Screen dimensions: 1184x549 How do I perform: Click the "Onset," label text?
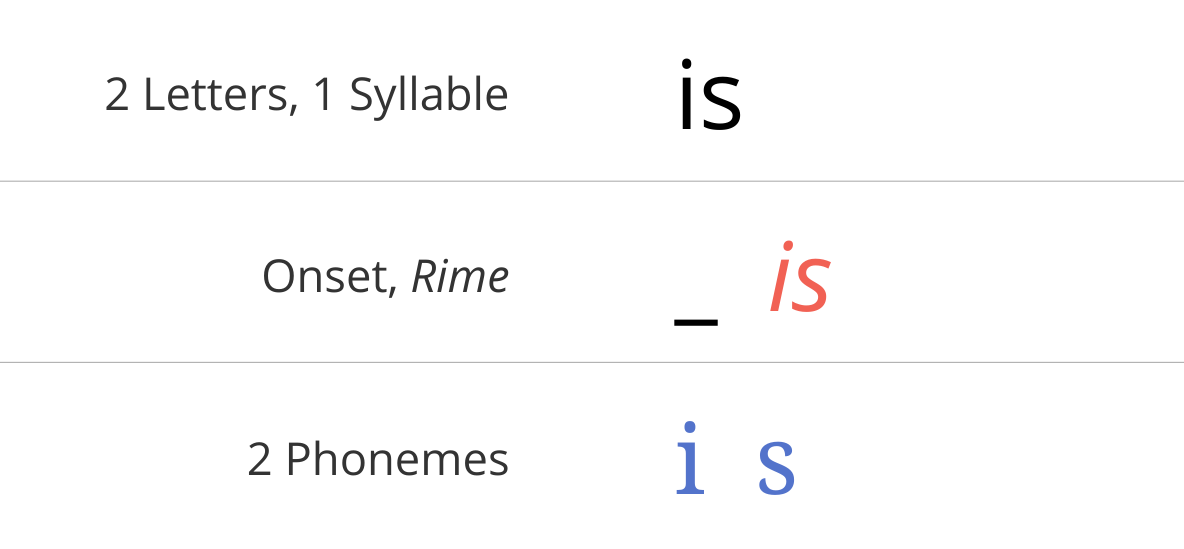330,277
